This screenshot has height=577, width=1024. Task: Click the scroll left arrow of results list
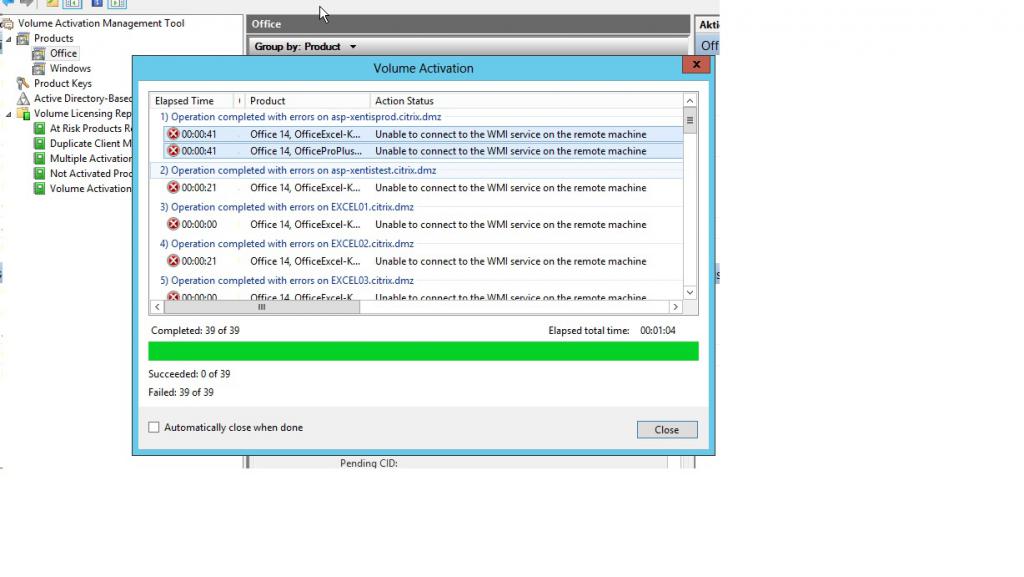click(157, 307)
